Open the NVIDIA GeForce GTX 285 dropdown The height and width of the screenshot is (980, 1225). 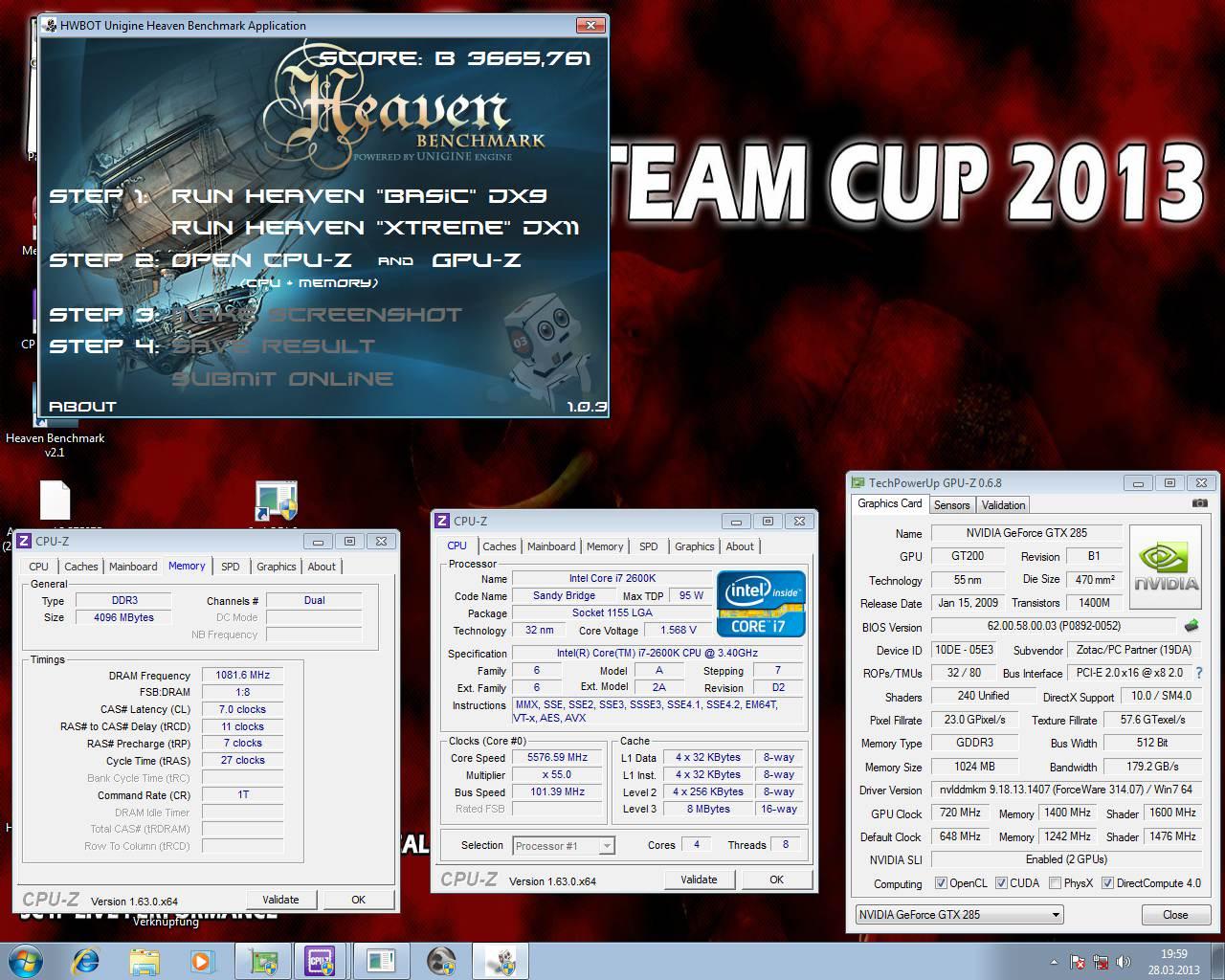pyautogui.click(x=960, y=914)
